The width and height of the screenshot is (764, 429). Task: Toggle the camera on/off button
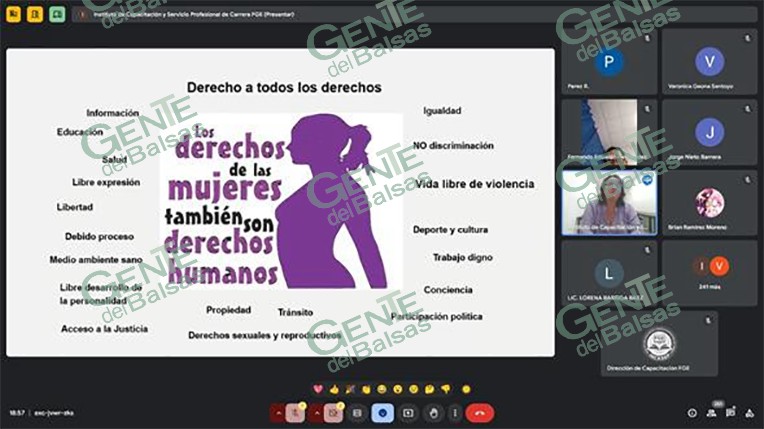tap(335, 412)
